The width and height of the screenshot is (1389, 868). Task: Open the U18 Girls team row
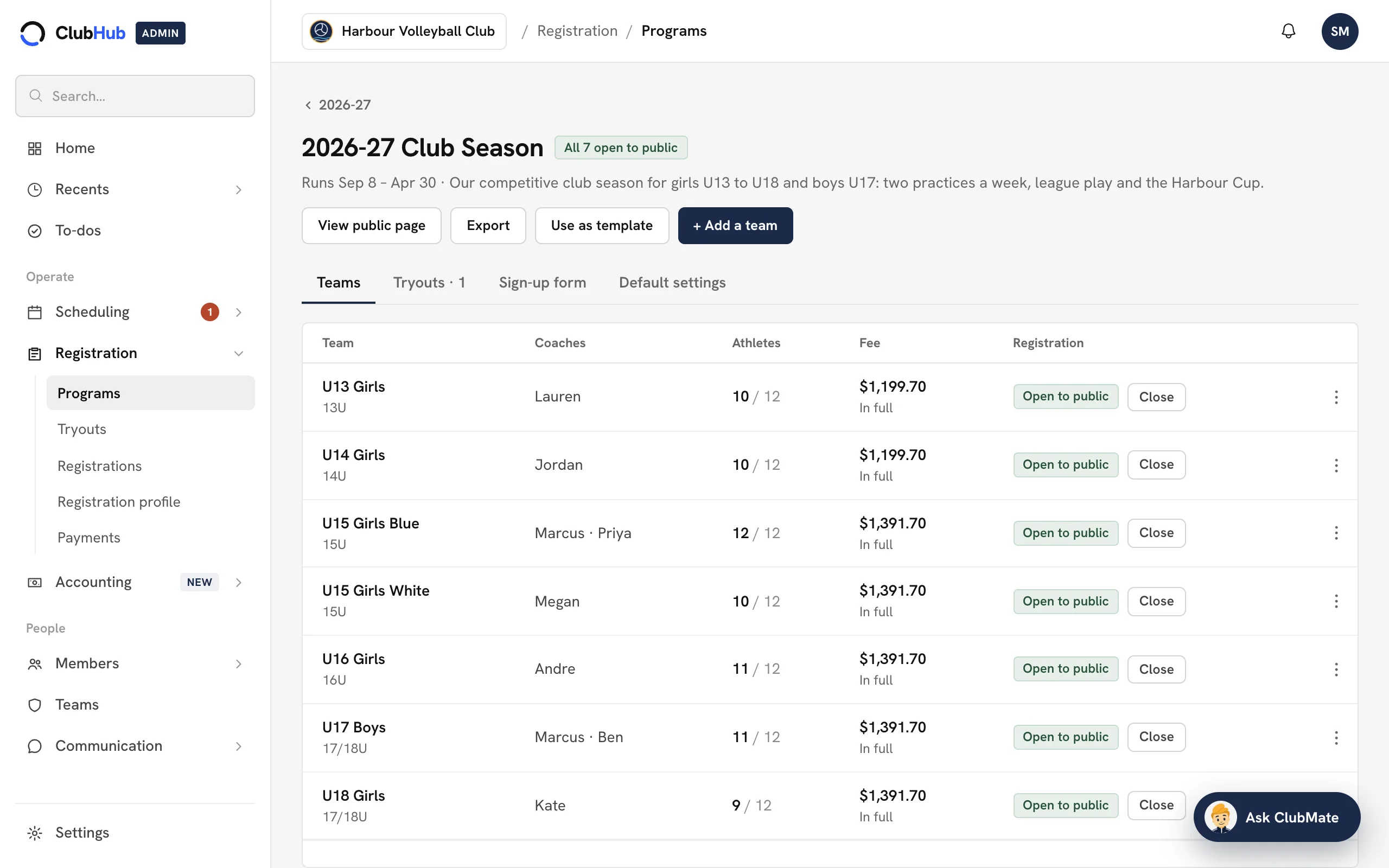[830, 806]
